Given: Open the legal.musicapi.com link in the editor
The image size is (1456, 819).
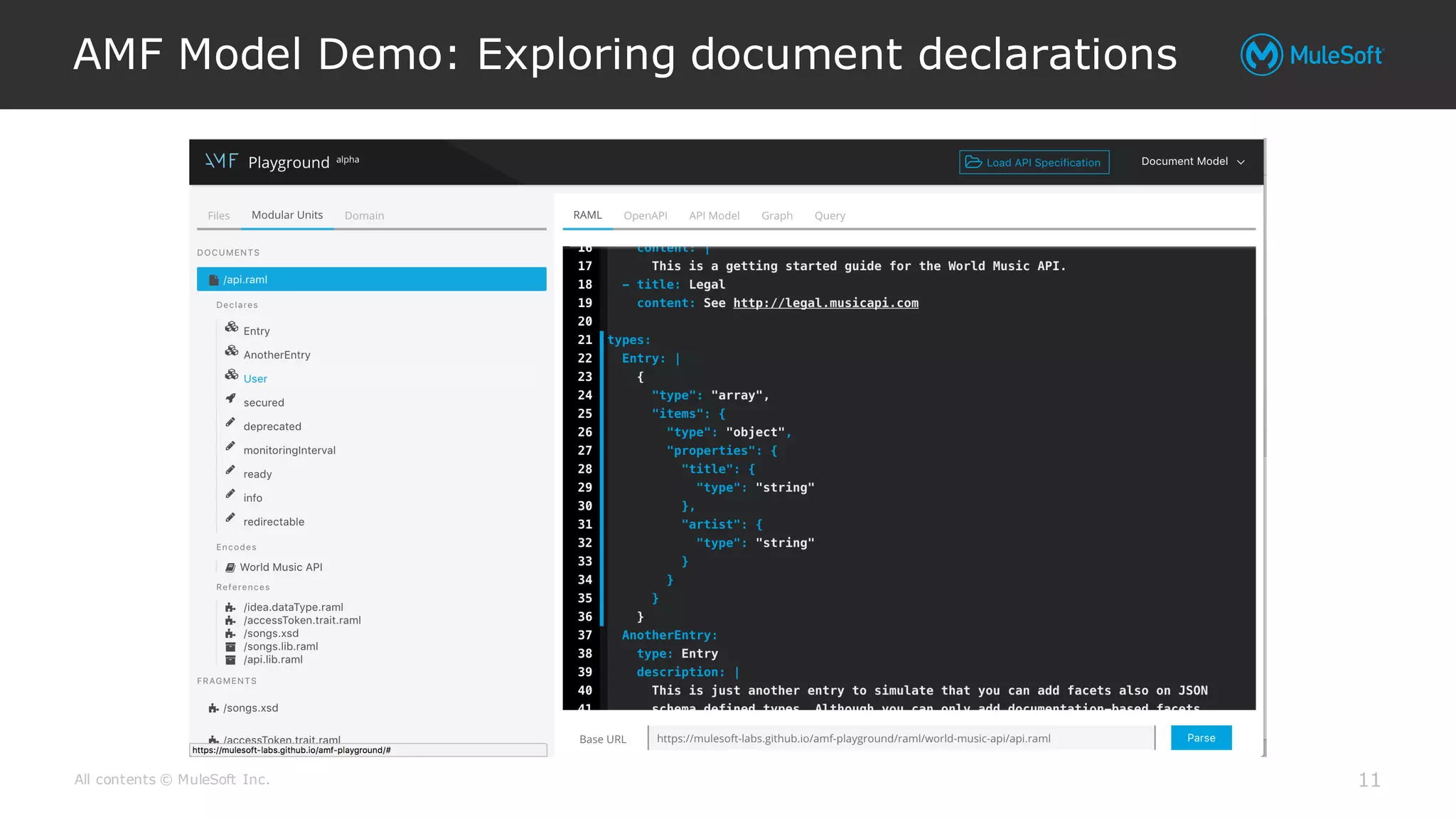Looking at the screenshot, I should click(825, 303).
